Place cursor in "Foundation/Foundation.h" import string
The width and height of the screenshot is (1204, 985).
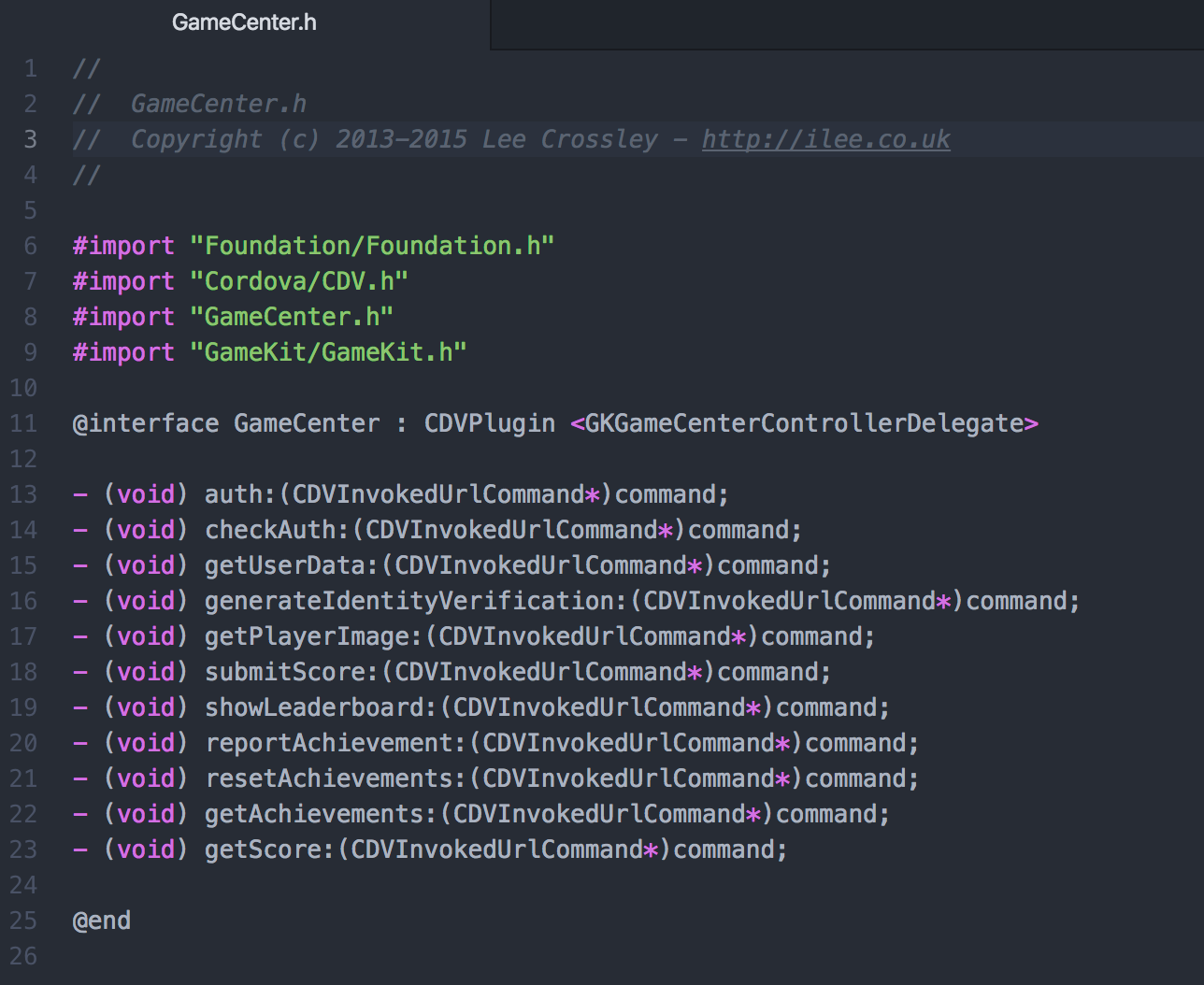click(x=371, y=246)
